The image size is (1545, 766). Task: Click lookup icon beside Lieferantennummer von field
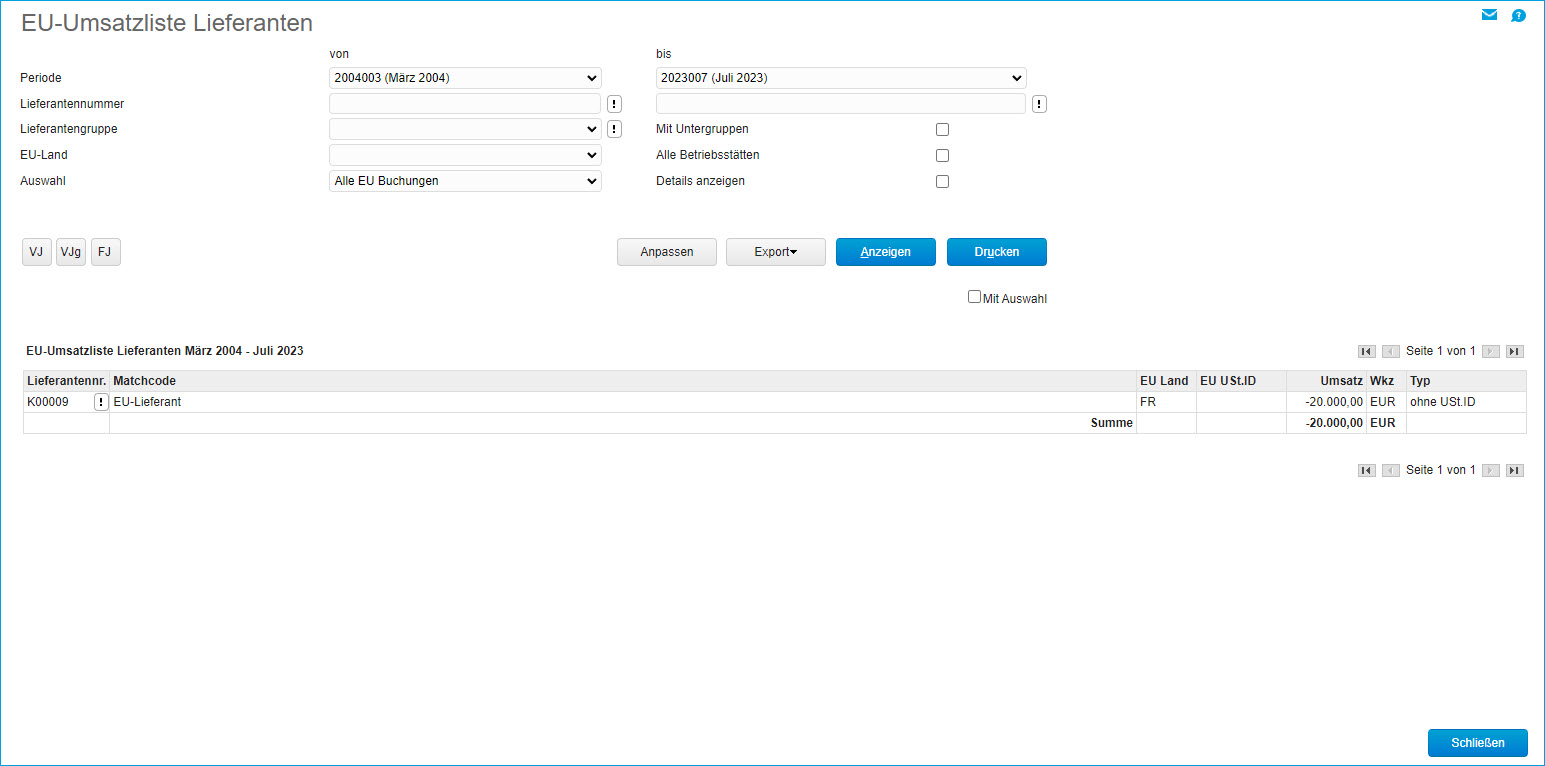614,104
